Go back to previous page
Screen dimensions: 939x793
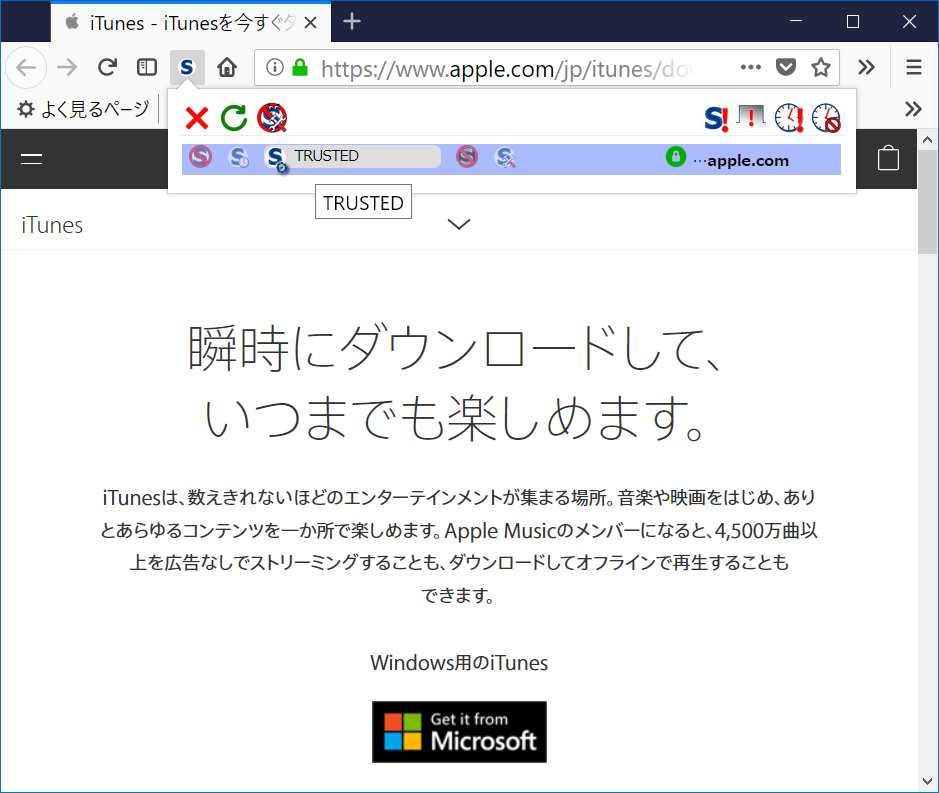26,67
